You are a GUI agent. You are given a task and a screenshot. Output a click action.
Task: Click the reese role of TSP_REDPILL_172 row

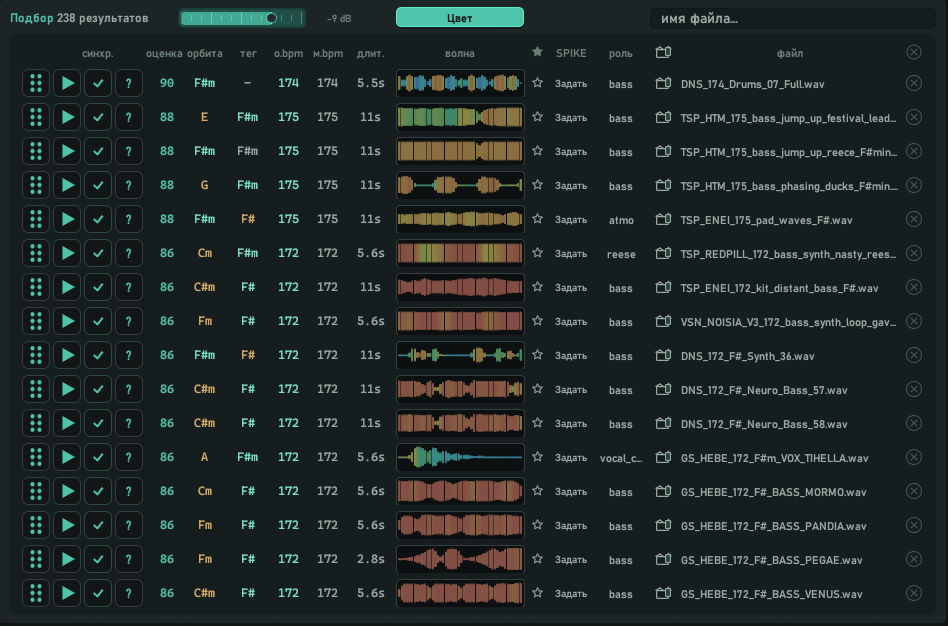[x=621, y=254]
